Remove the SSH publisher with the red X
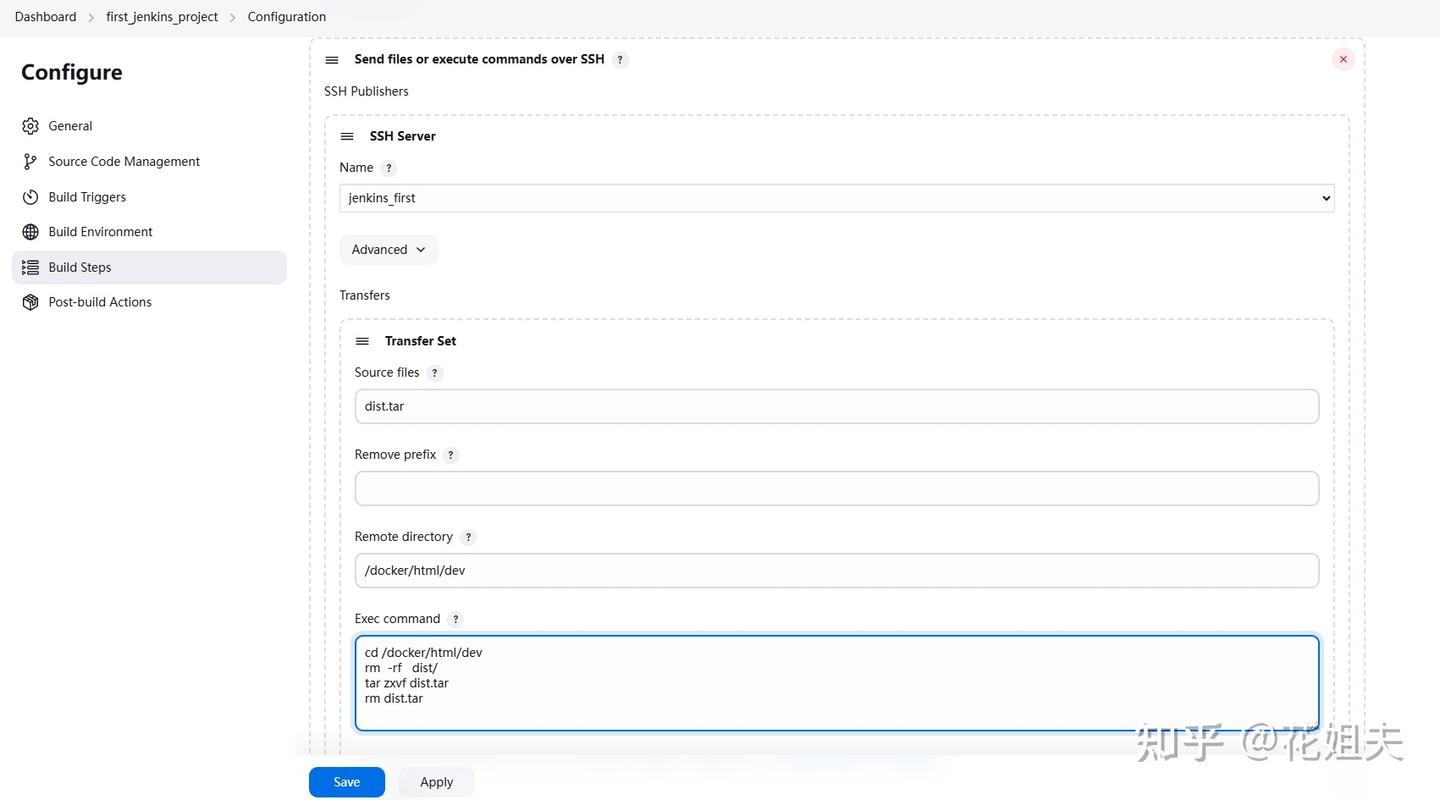This screenshot has height=800, width=1440. pos(1343,59)
